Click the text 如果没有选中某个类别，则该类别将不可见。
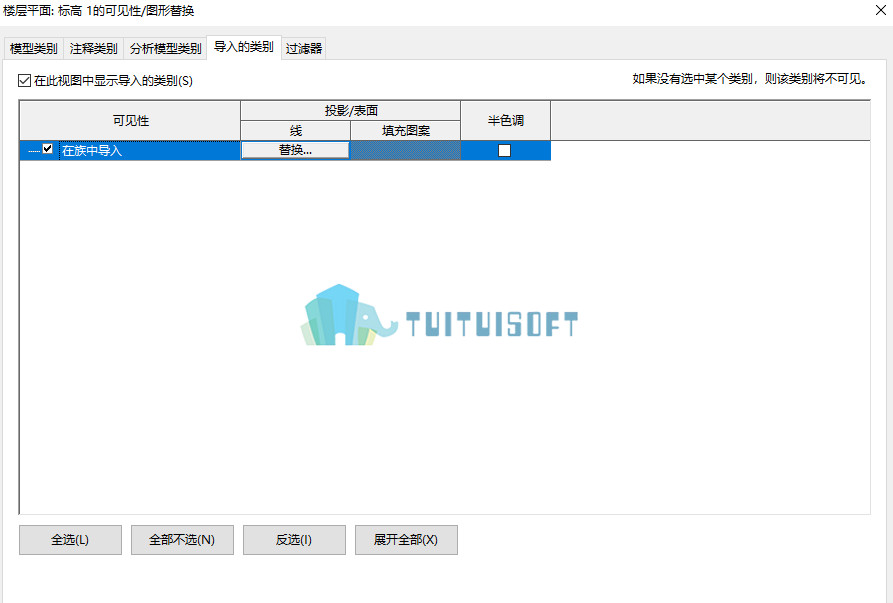The width and height of the screenshot is (893, 603). (749, 79)
